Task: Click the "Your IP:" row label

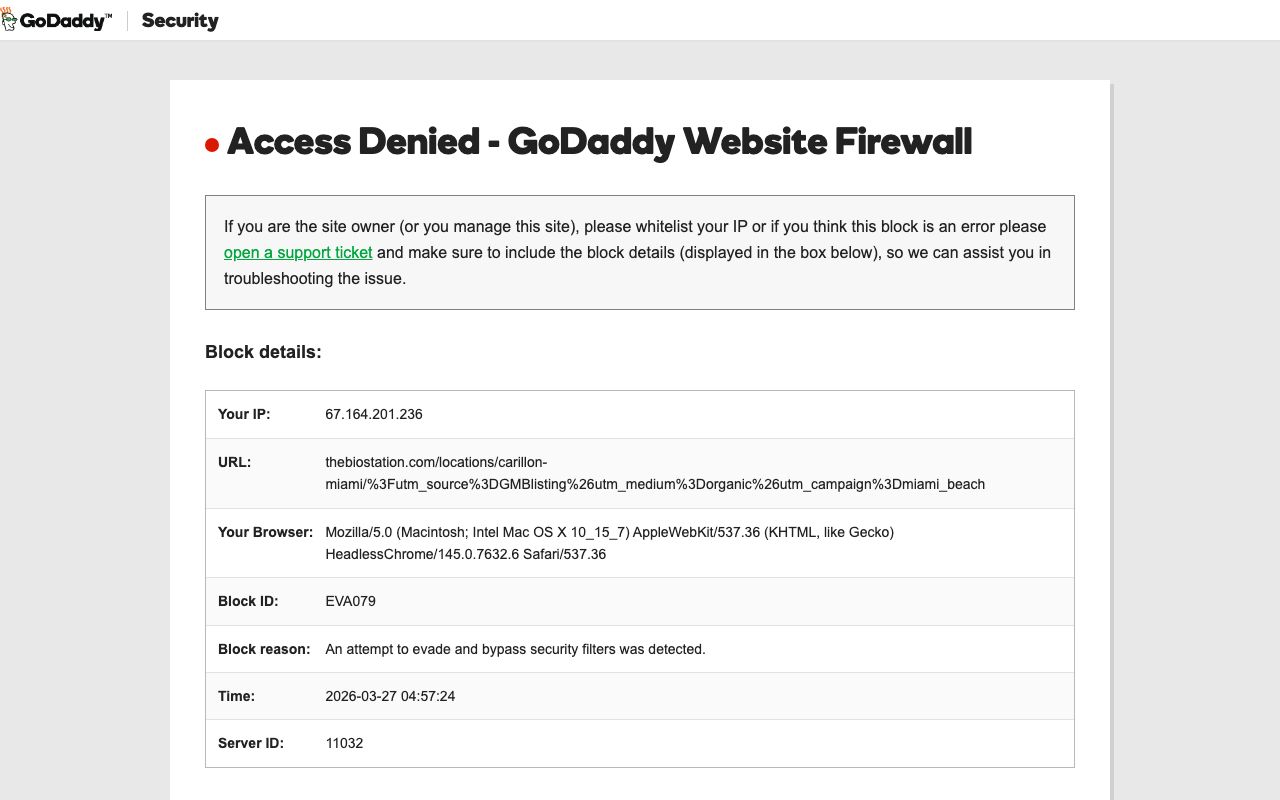Action: point(244,414)
